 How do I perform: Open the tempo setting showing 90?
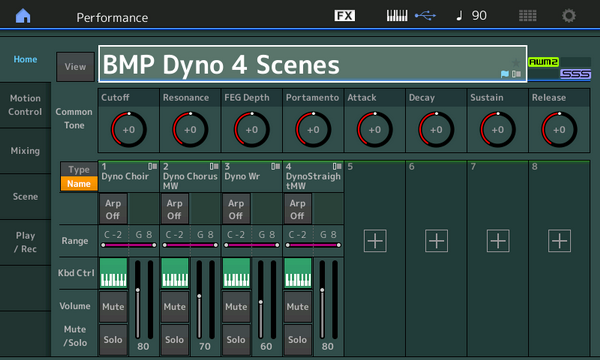click(x=471, y=16)
